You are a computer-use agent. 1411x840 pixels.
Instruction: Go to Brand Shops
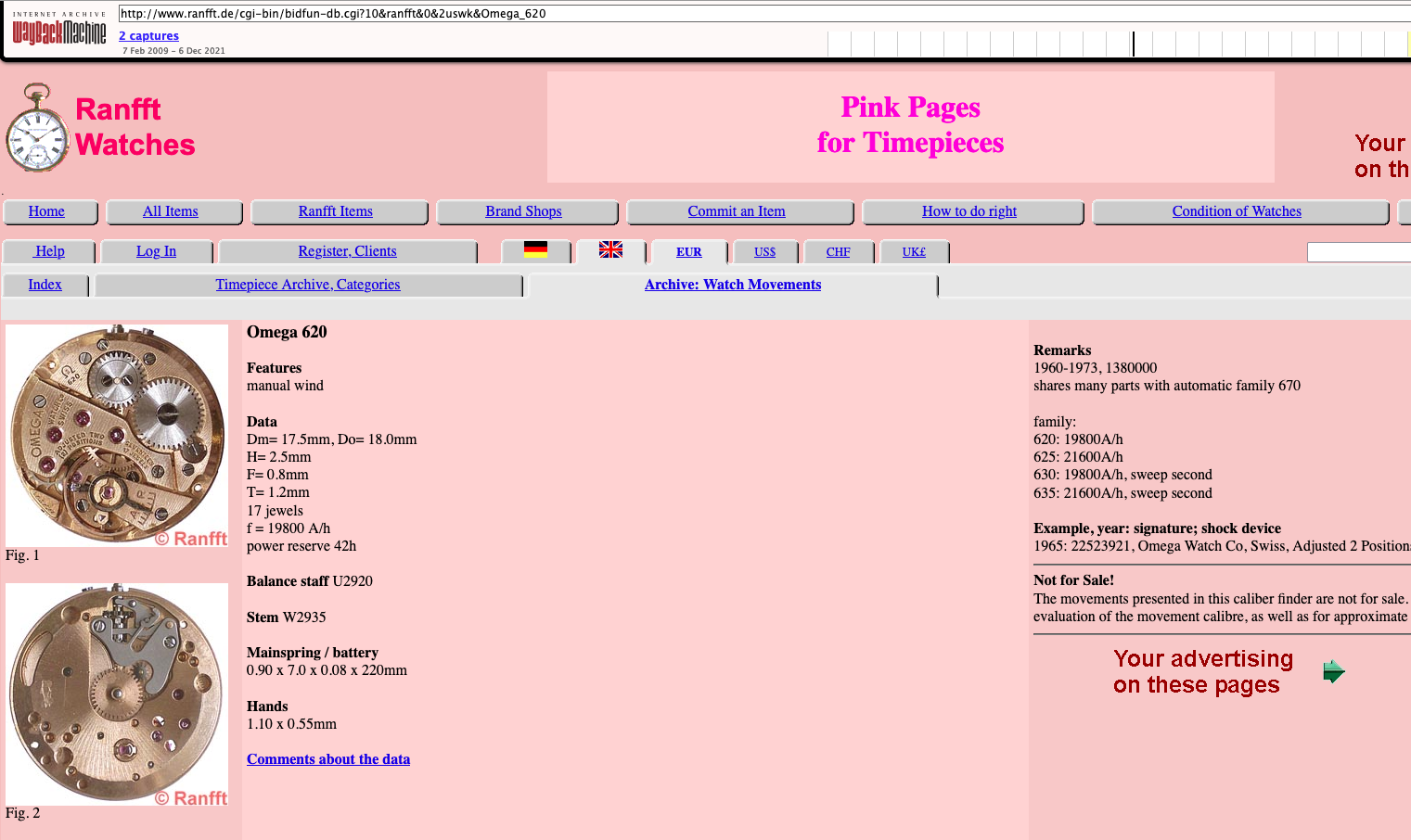(523, 211)
